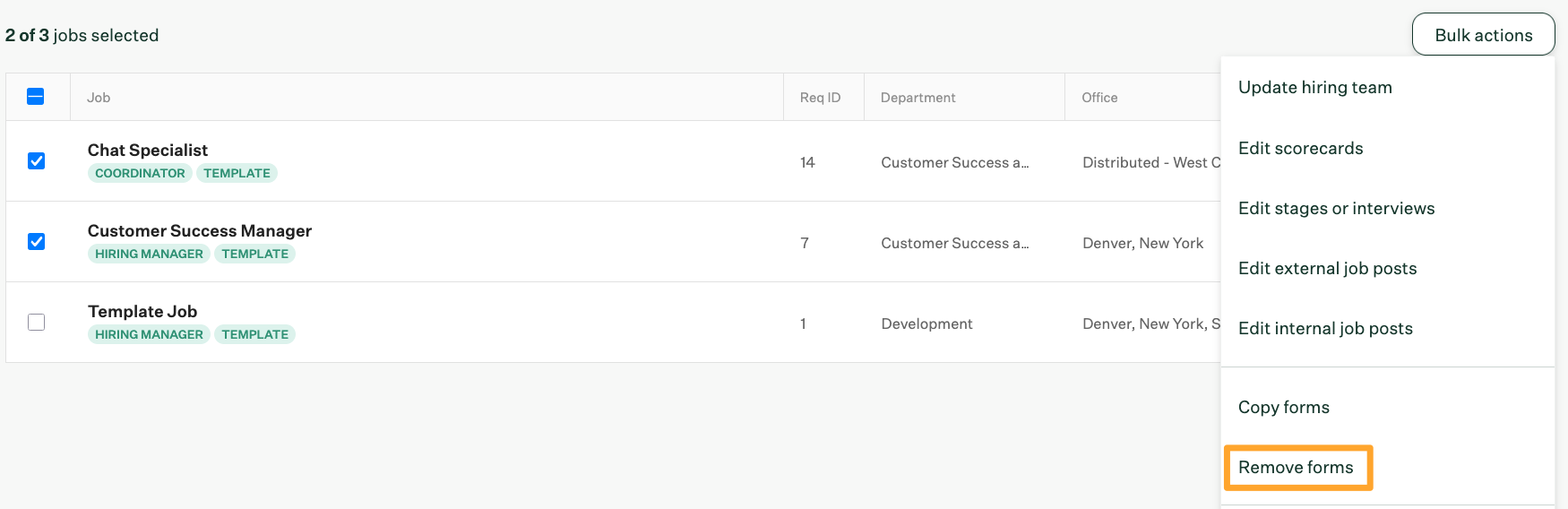Image resolution: width=1568 pixels, height=509 pixels.
Task: Pick Edit stages or interviews
Action: point(1336,209)
